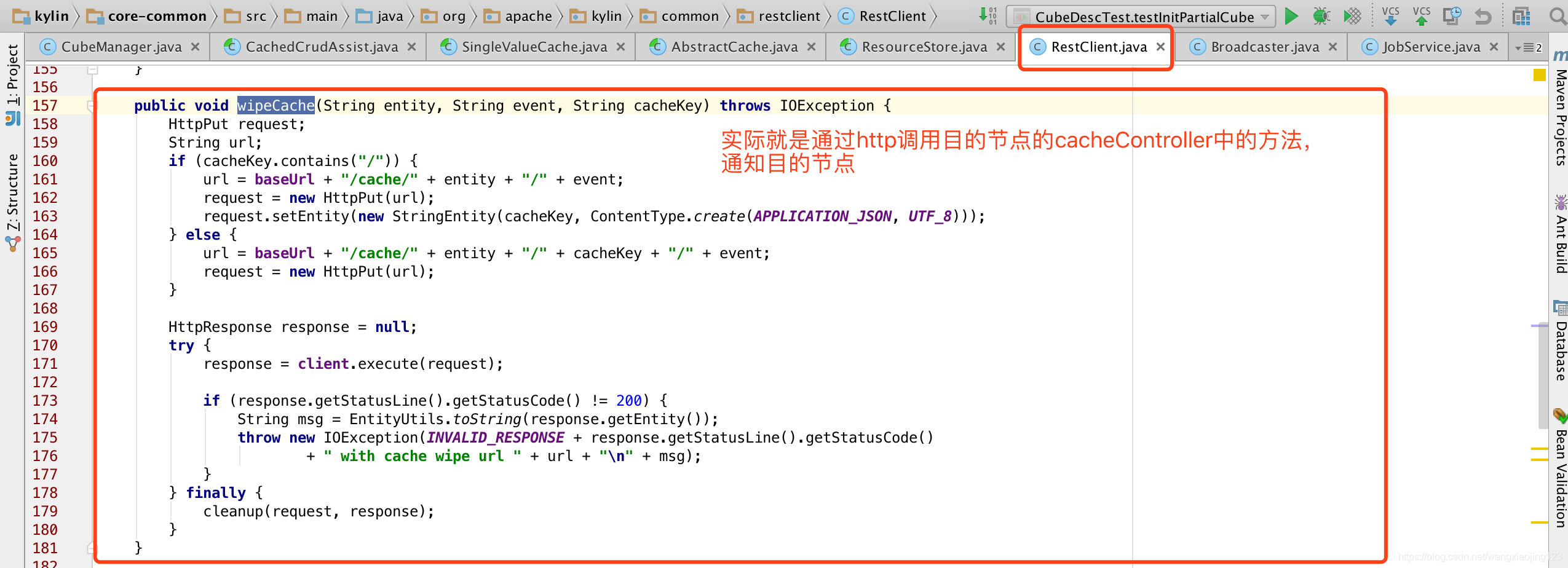Run with coverage using the shield icon
The image size is (1568, 568).
pyautogui.click(x=1352, y=16)
